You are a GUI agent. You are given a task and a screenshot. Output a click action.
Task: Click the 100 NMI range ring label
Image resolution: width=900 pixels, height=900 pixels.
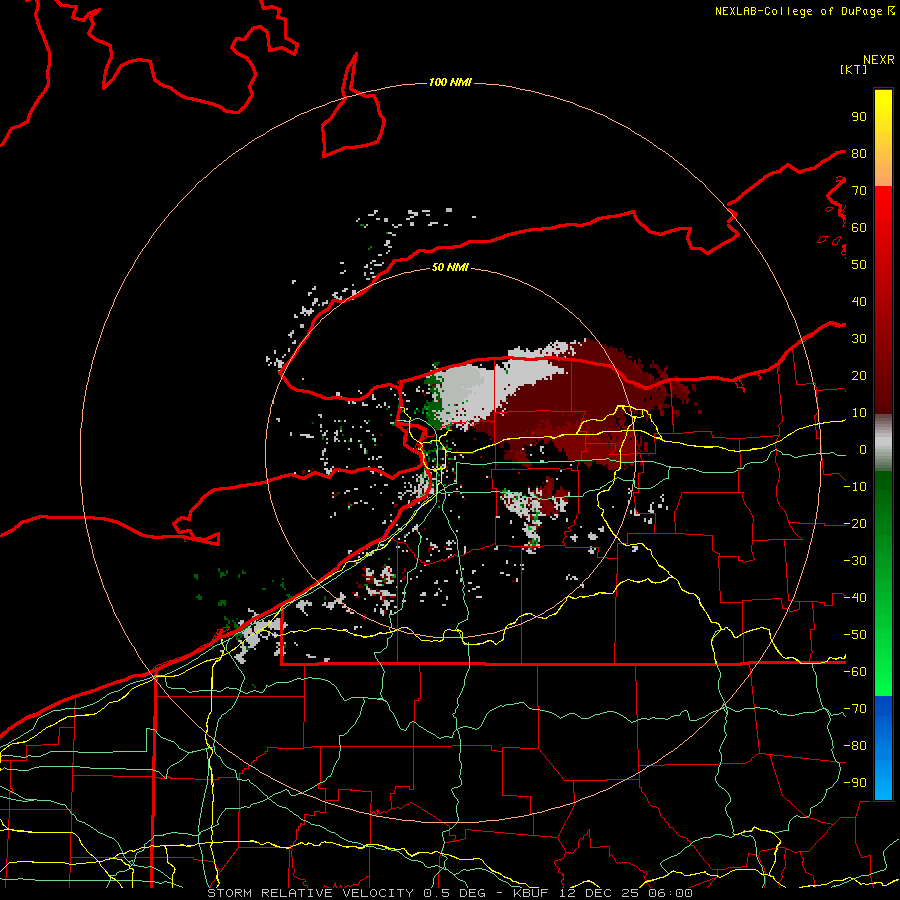click(450, 83)
